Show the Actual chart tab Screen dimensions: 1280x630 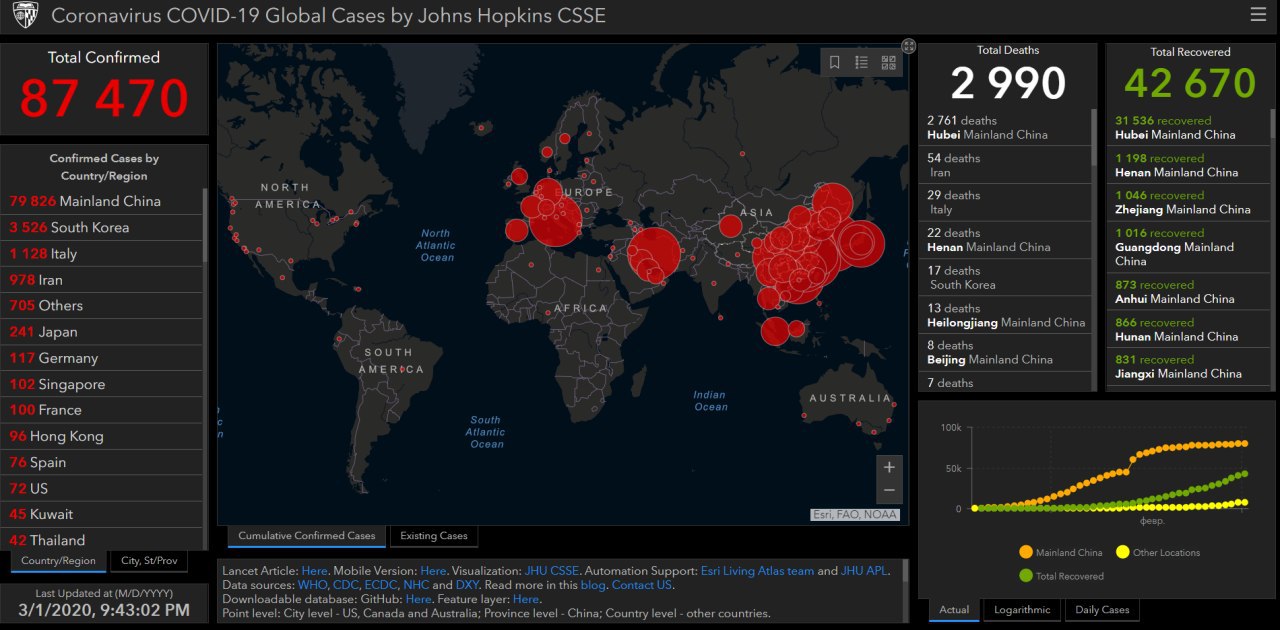954,610
